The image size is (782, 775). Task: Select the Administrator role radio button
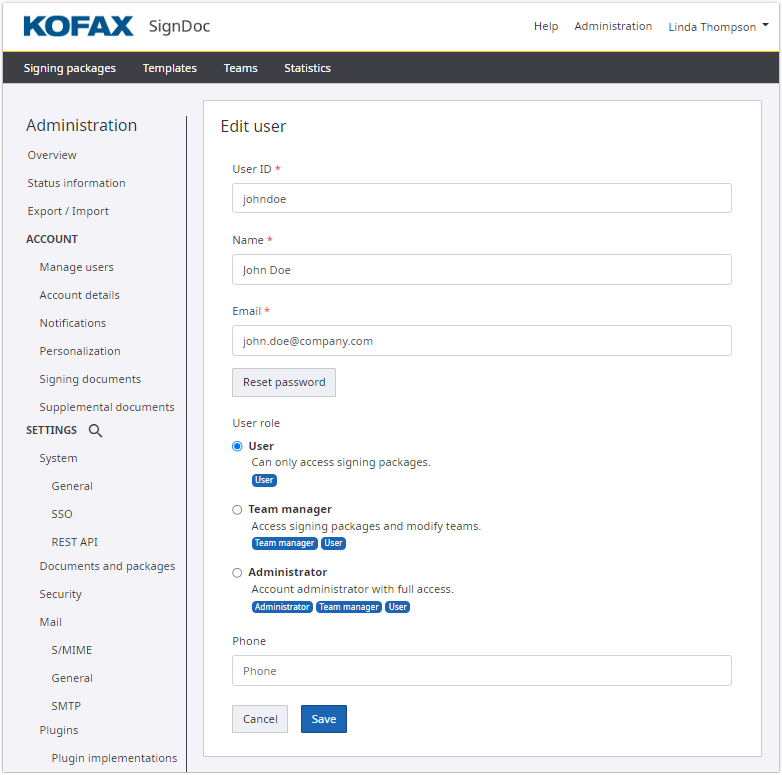pos(237,573)
